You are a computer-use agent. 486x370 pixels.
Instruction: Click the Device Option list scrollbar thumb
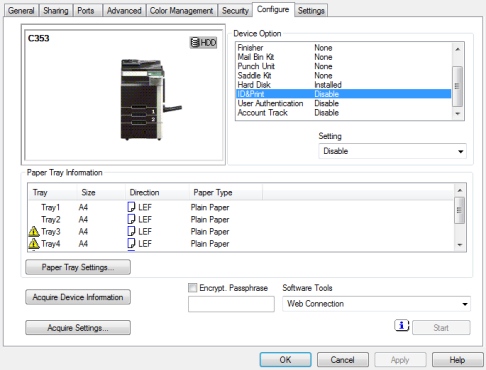(x=458, y=86)
